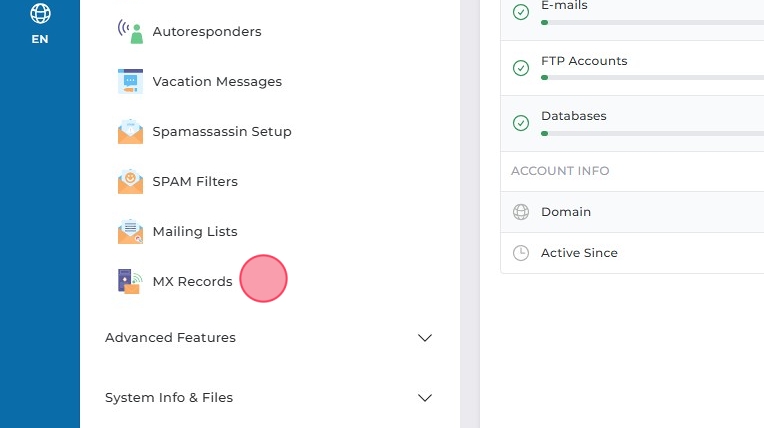The image size is (764, 428).
Task: Open the Autoresponders page link
Action: (207, 32)
